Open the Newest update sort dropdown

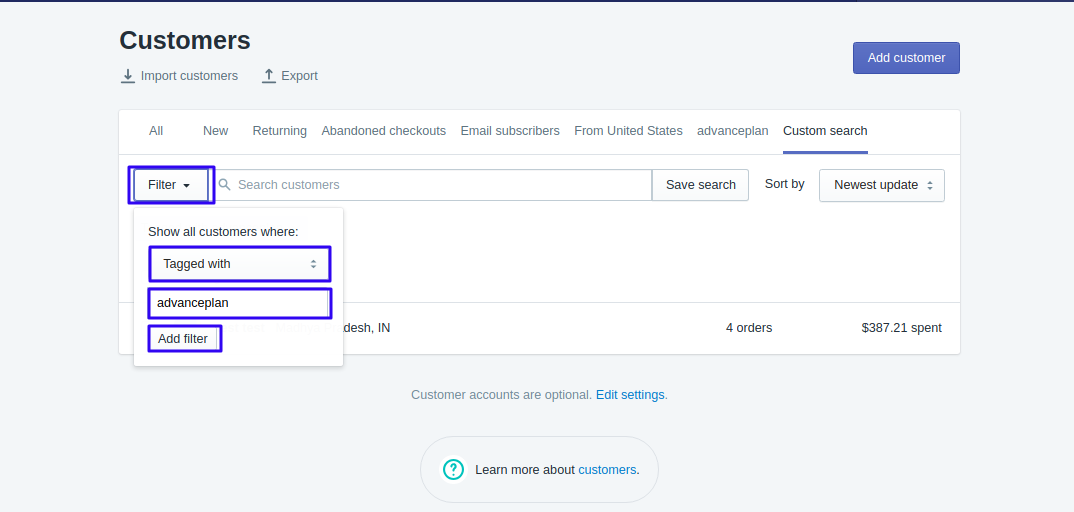point(882,185)
